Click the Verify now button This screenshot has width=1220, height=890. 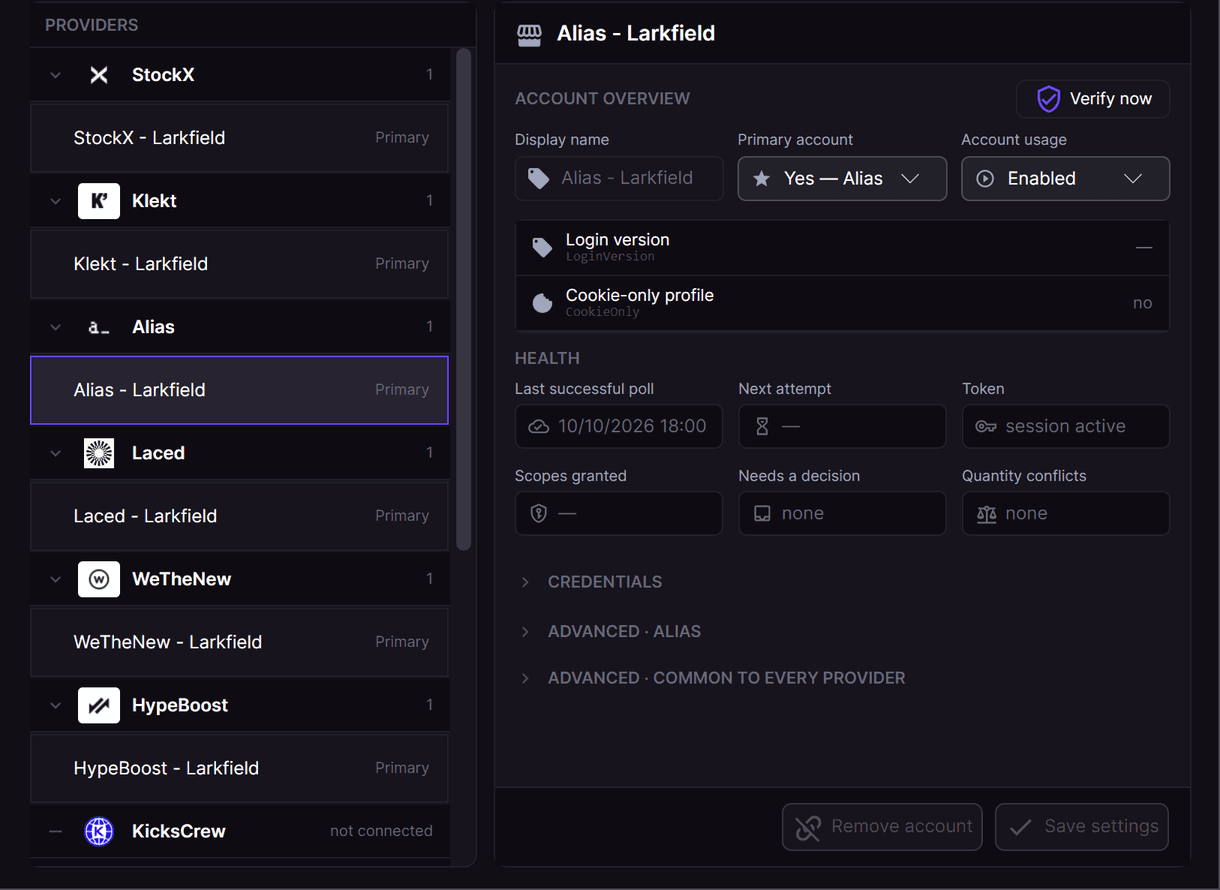pos(1093,99)
